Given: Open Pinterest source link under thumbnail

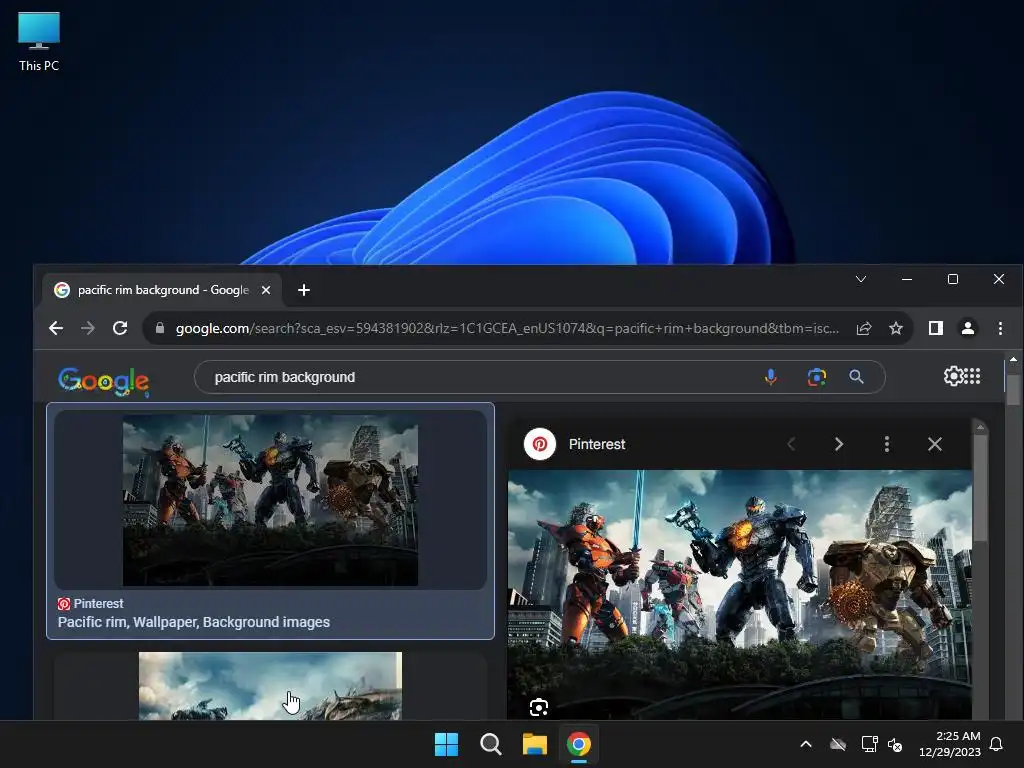Looking at the screenshot, I should click(x=90, y=603).
